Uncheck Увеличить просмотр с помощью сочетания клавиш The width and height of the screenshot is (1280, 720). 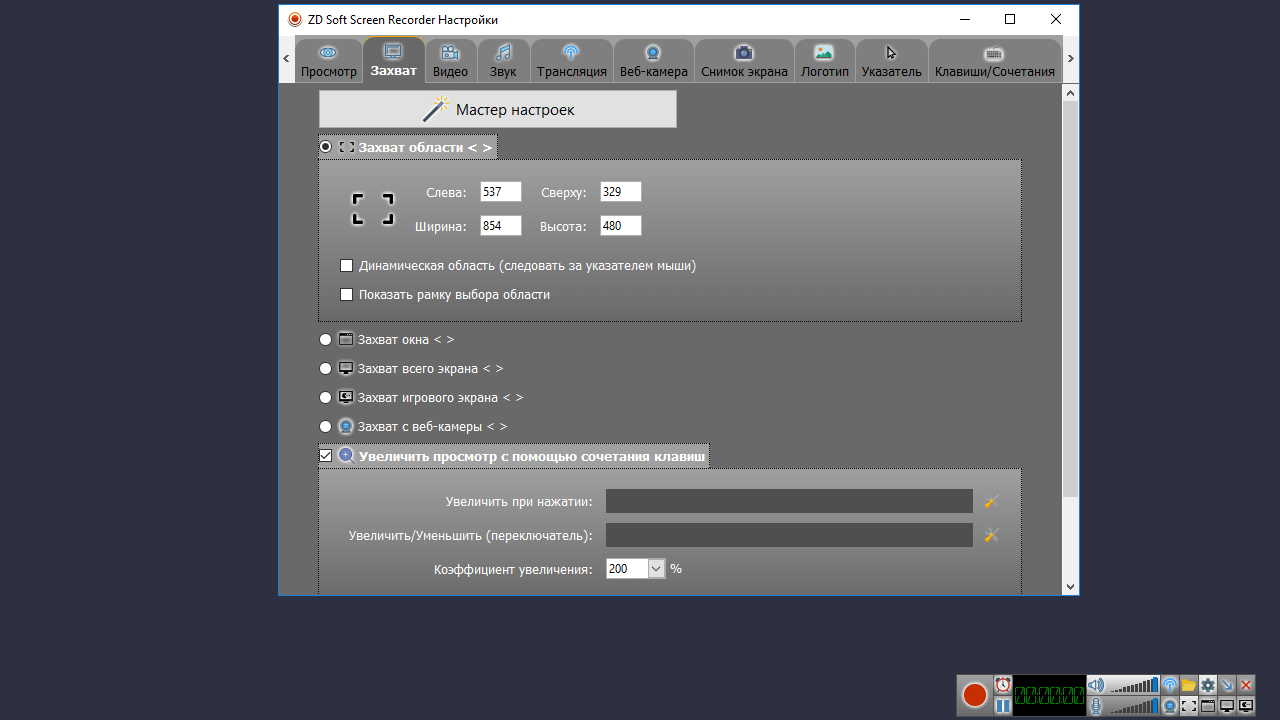[326, 456]
